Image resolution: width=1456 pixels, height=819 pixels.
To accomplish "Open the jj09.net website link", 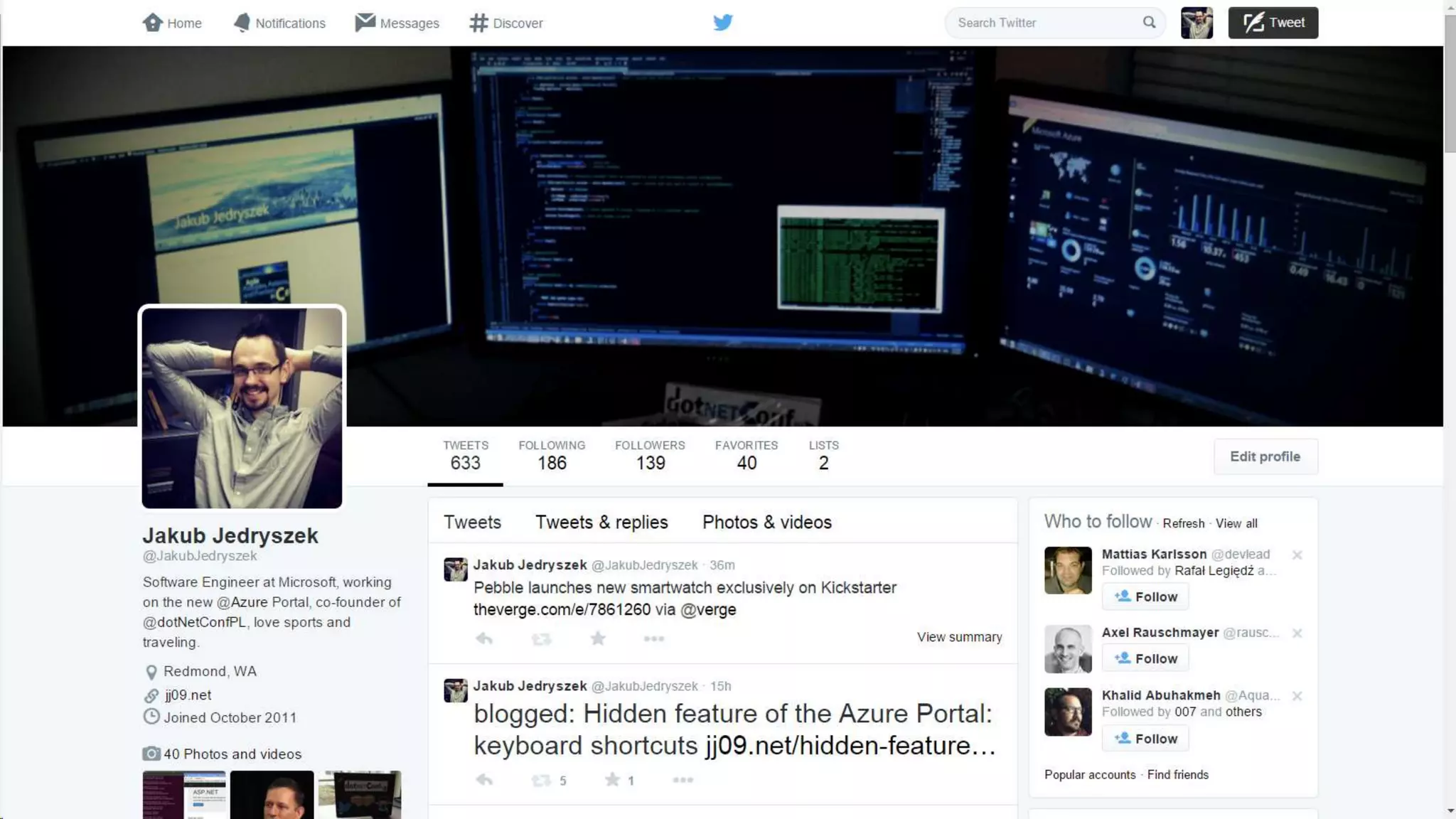I will (x=188, y=695).
